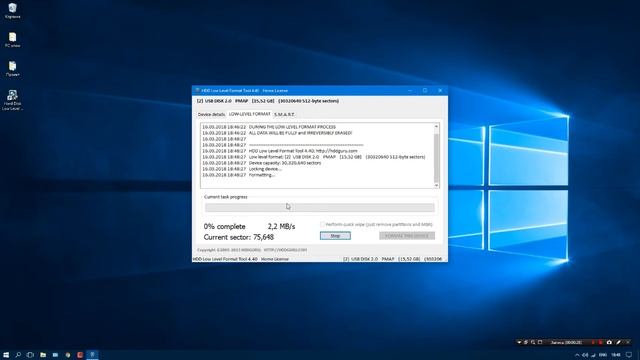Select the LOW-LEVEL FORMAT tab
640x360 pixels.
point(249,114)
